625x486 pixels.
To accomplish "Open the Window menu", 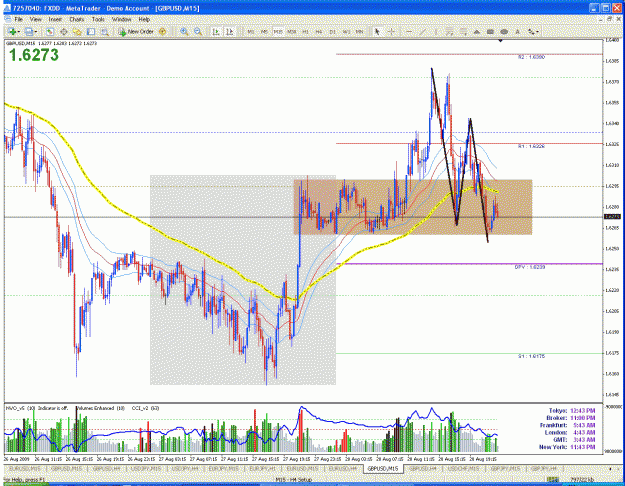I will (121, 19).
